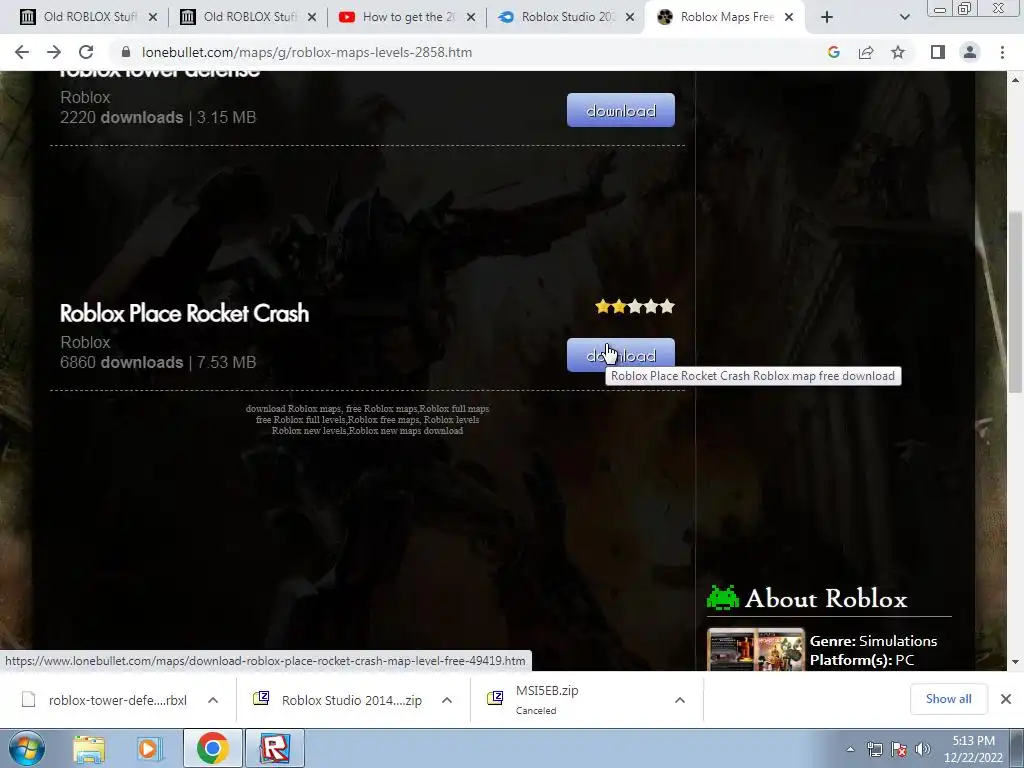This screenshot has height=768, width=1024.
Task: Open the taskbar clock and date
Action: click(973, 749)
